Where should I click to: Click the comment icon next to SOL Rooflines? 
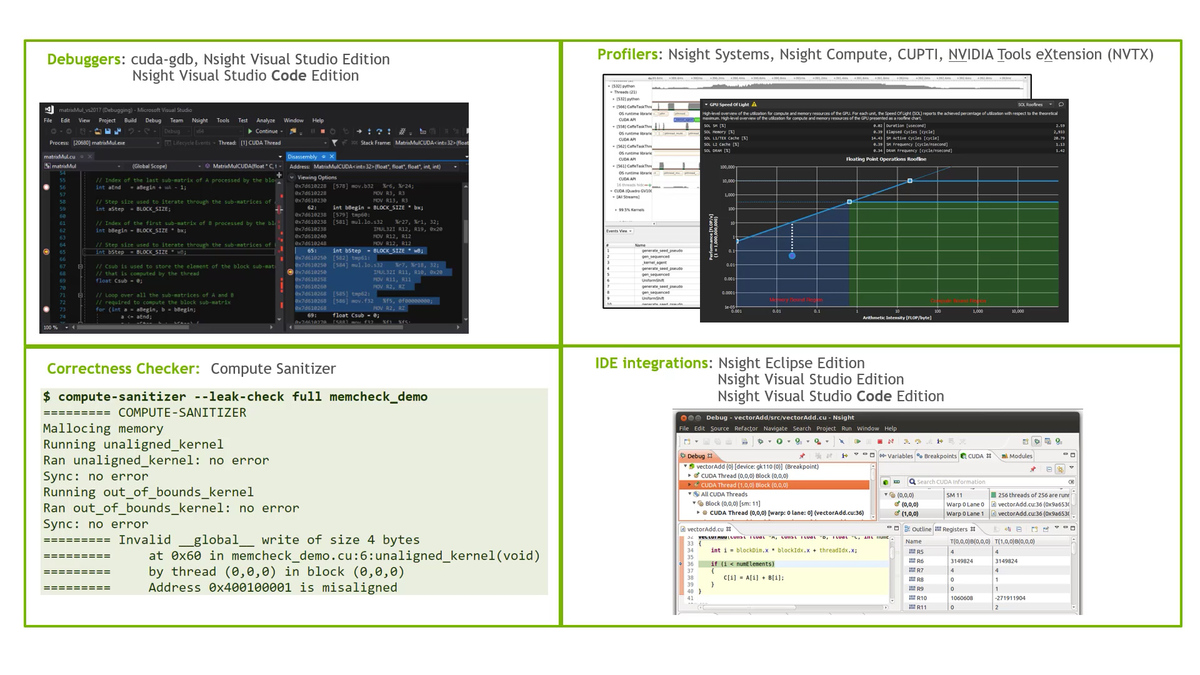[1061, 104]
